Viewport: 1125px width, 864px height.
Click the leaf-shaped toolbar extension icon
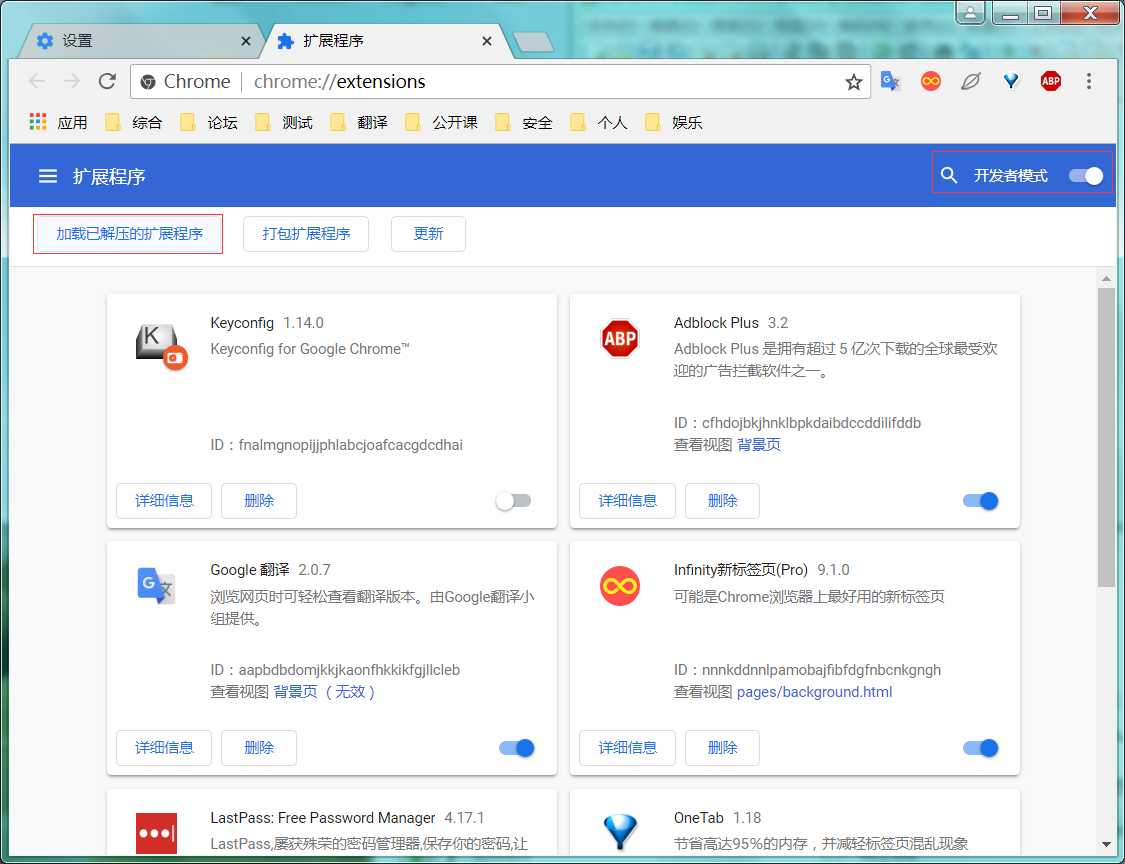point(971,81)
